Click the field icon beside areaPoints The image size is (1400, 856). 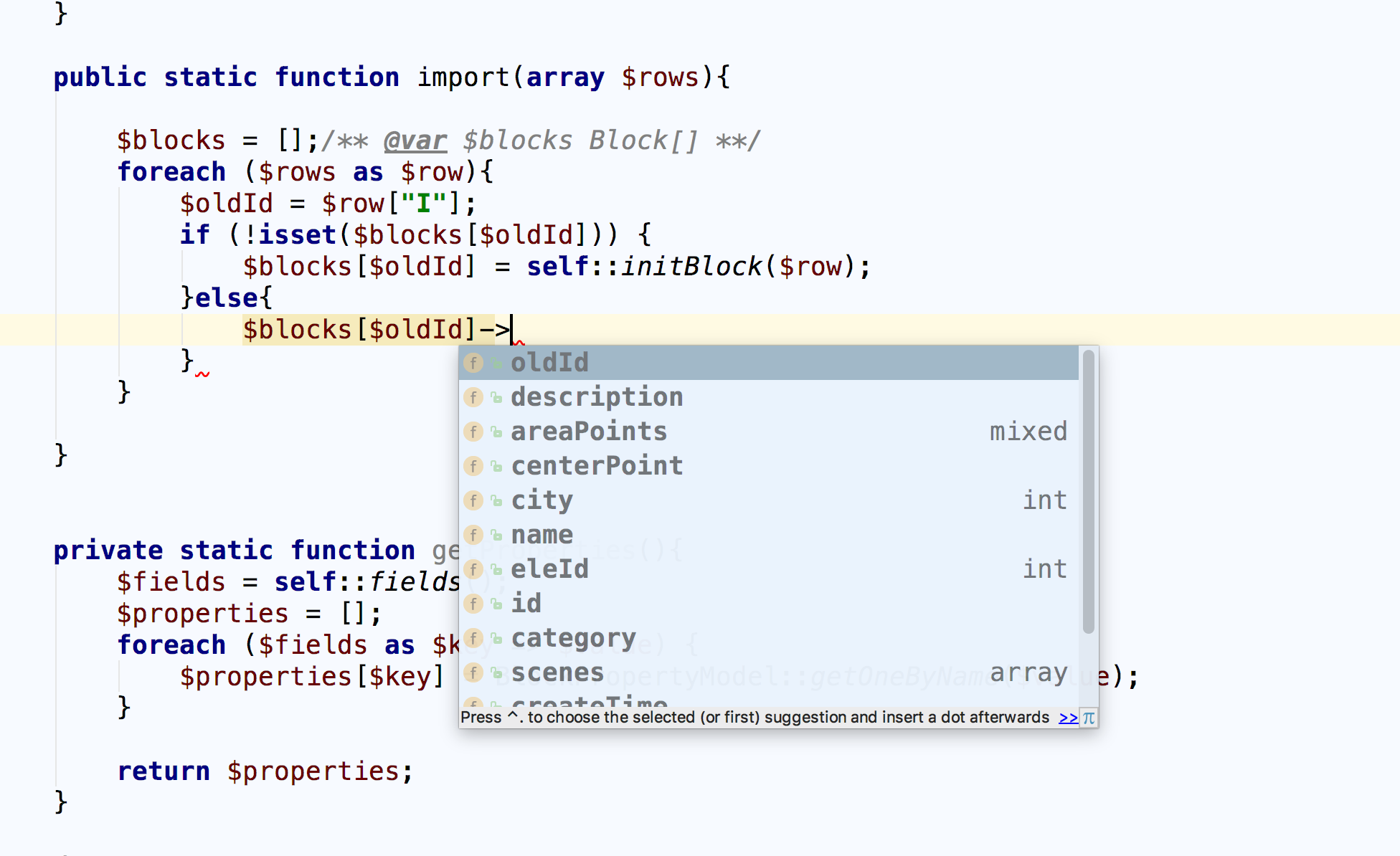pos(473,432)
